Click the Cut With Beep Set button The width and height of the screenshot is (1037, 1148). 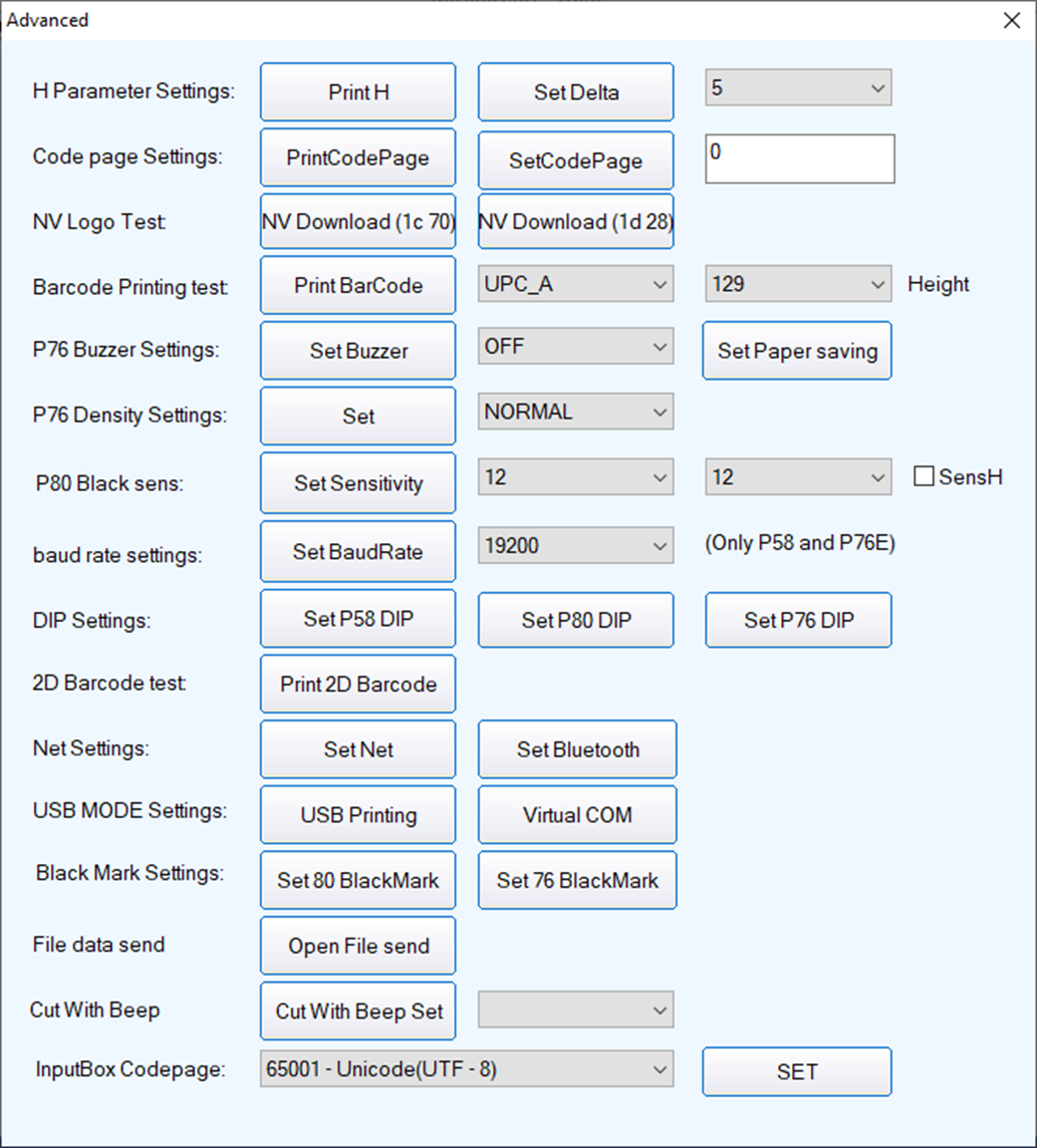coord(358,1011)
